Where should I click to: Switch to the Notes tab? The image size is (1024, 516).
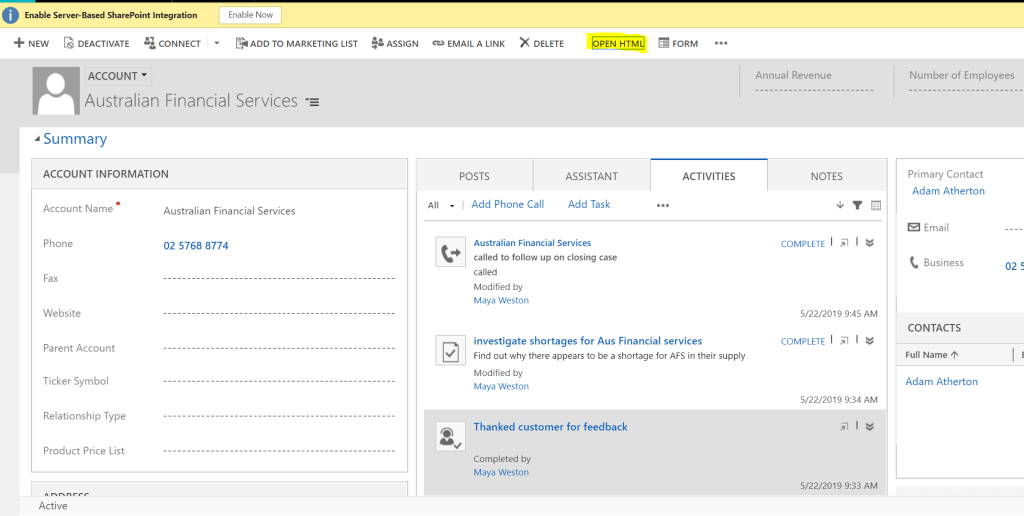[826, 176]
